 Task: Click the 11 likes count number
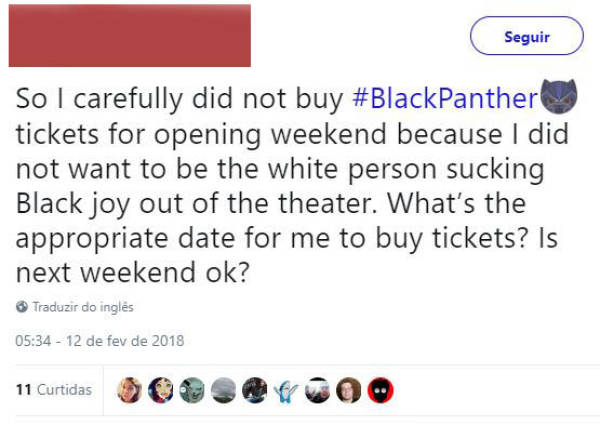pos(24,389)
